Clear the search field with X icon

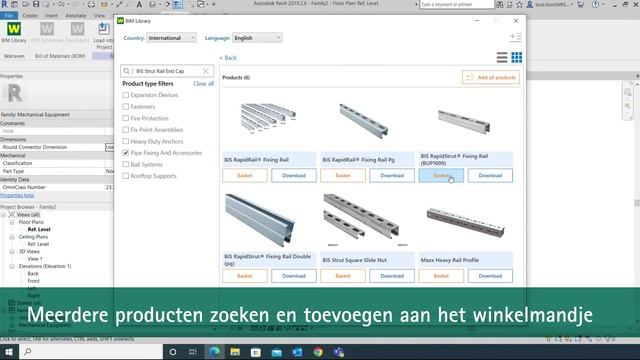(x=206, y=71)
